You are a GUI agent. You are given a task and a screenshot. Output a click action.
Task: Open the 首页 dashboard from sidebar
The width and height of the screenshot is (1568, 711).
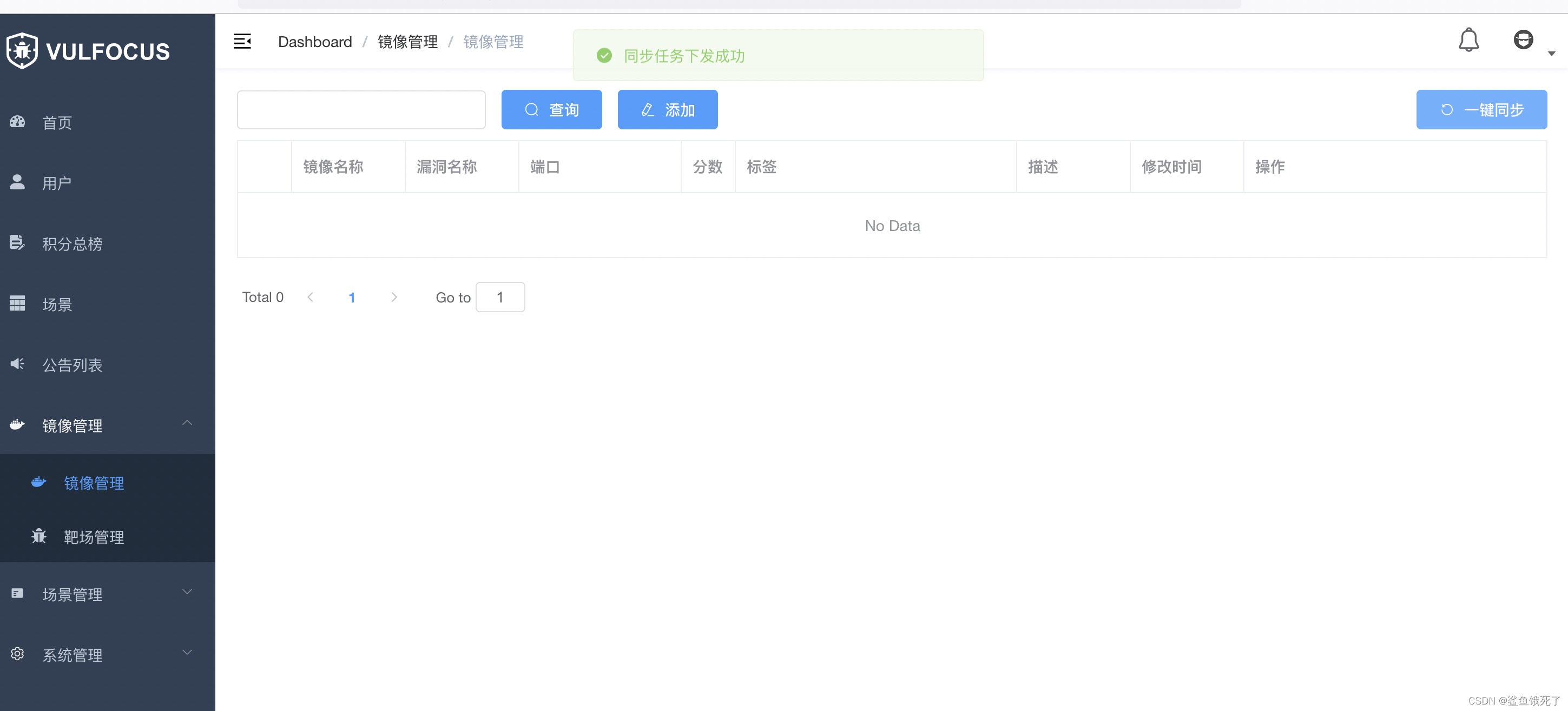pos(57,122)
